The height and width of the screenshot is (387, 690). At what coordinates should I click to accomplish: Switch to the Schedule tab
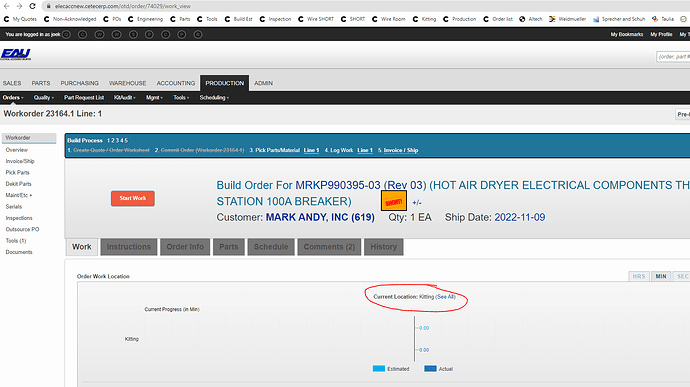tap(271, 247)
